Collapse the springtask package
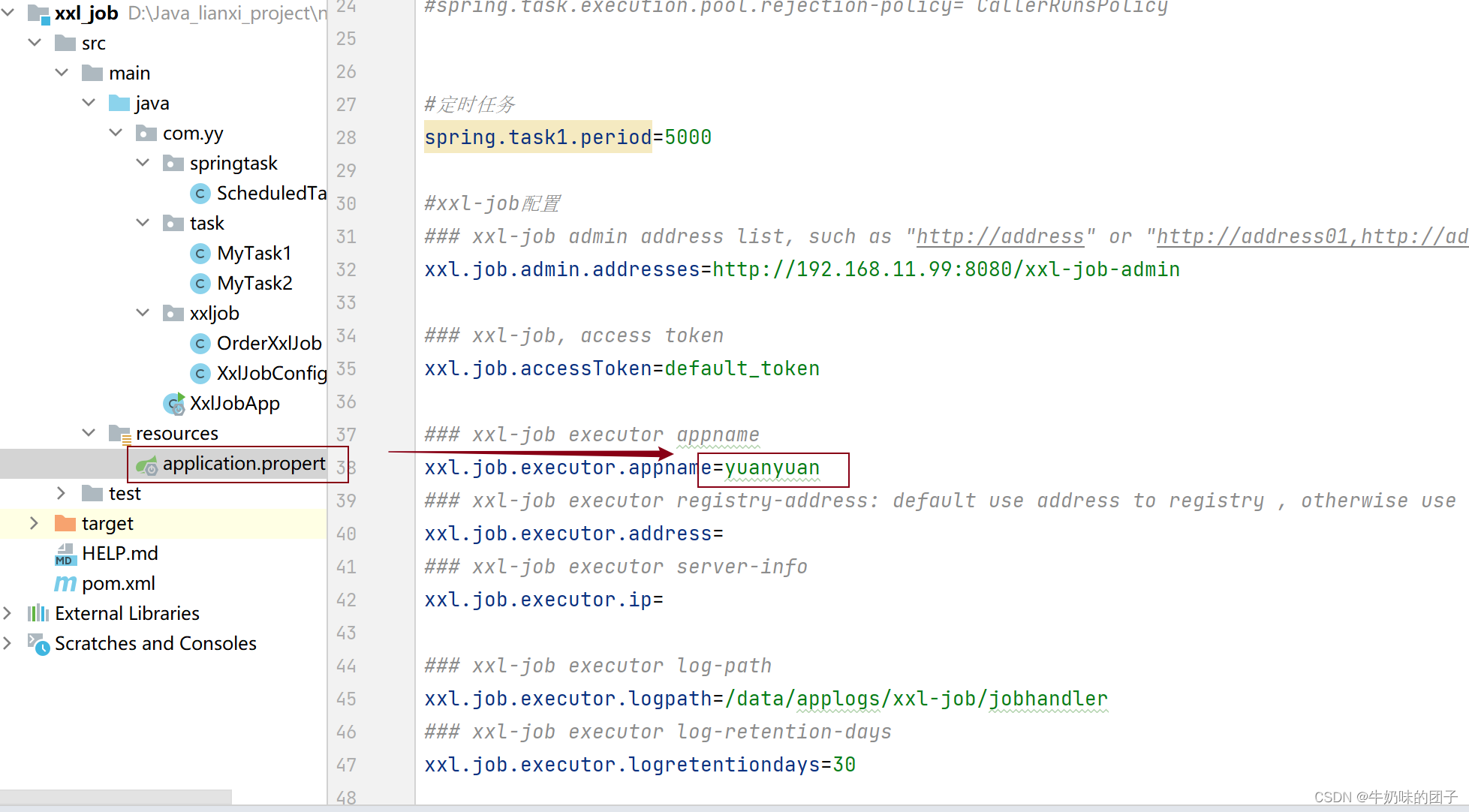This screenshot has width=1469, height=812. pos(143,163)
